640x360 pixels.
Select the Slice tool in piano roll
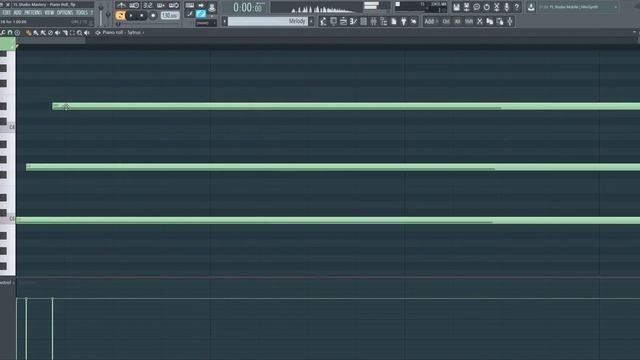(x=65, y=32)
